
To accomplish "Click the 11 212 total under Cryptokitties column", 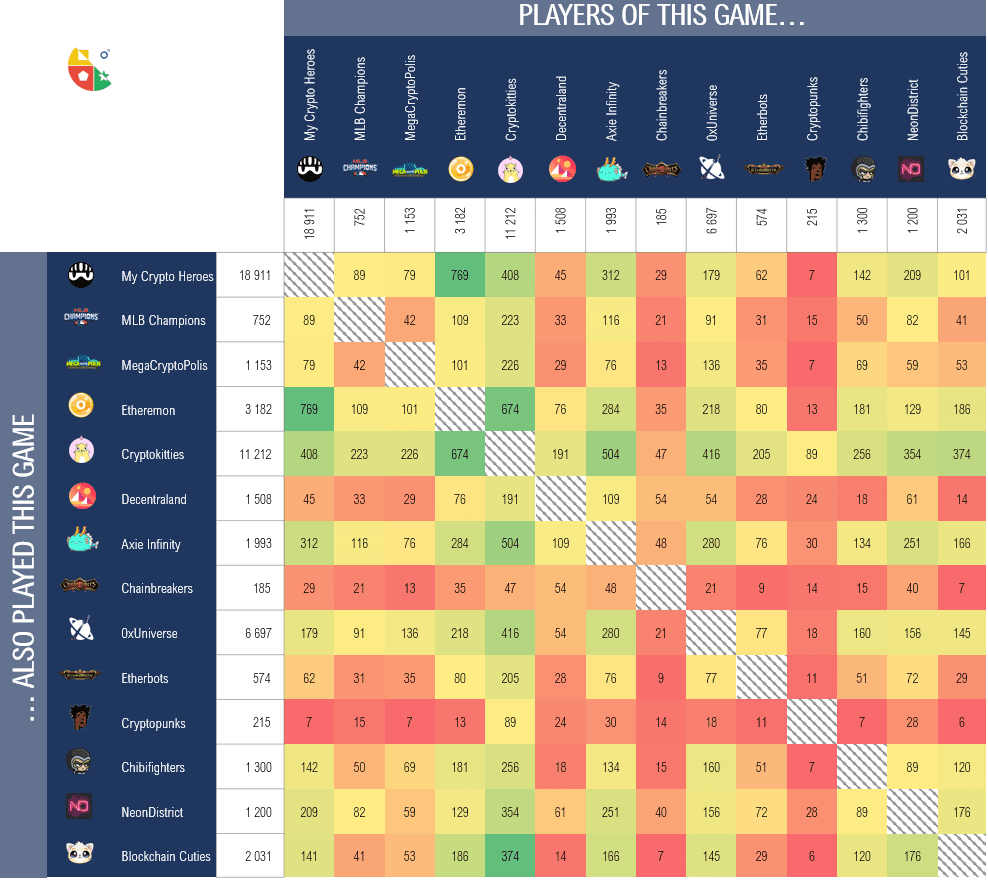I will [x=510, y=224].
